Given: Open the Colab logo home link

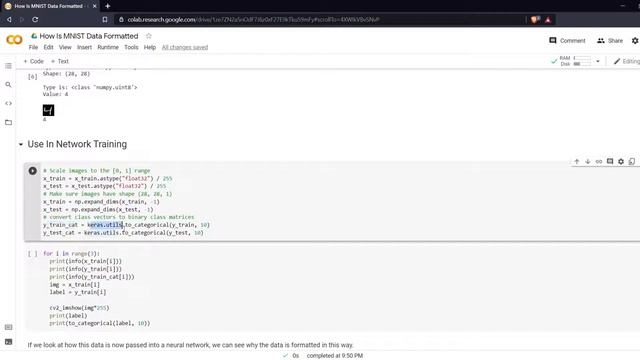Looking at the screenshot, I should [x=14, y=40].
